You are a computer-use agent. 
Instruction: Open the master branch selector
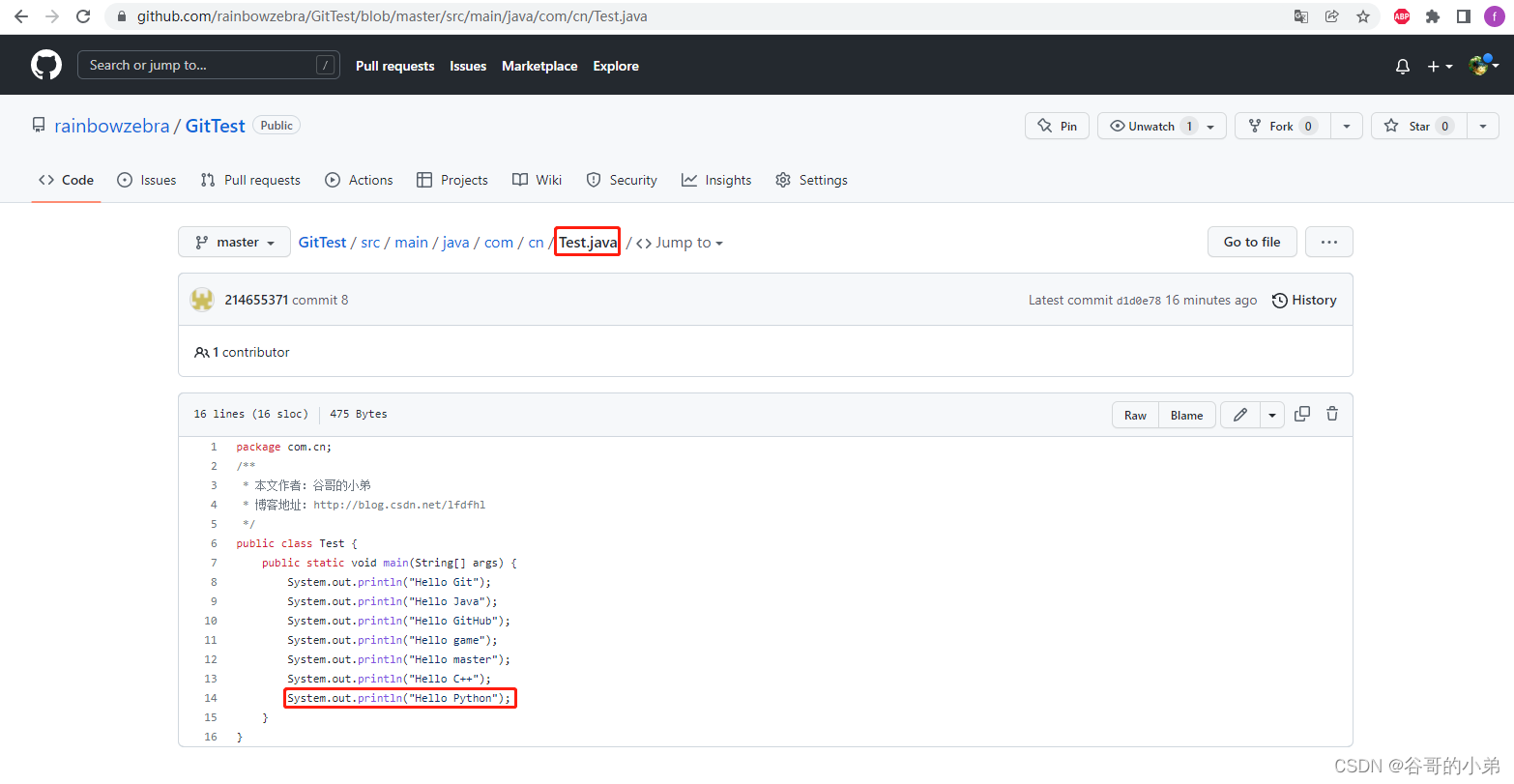[234, 242]
